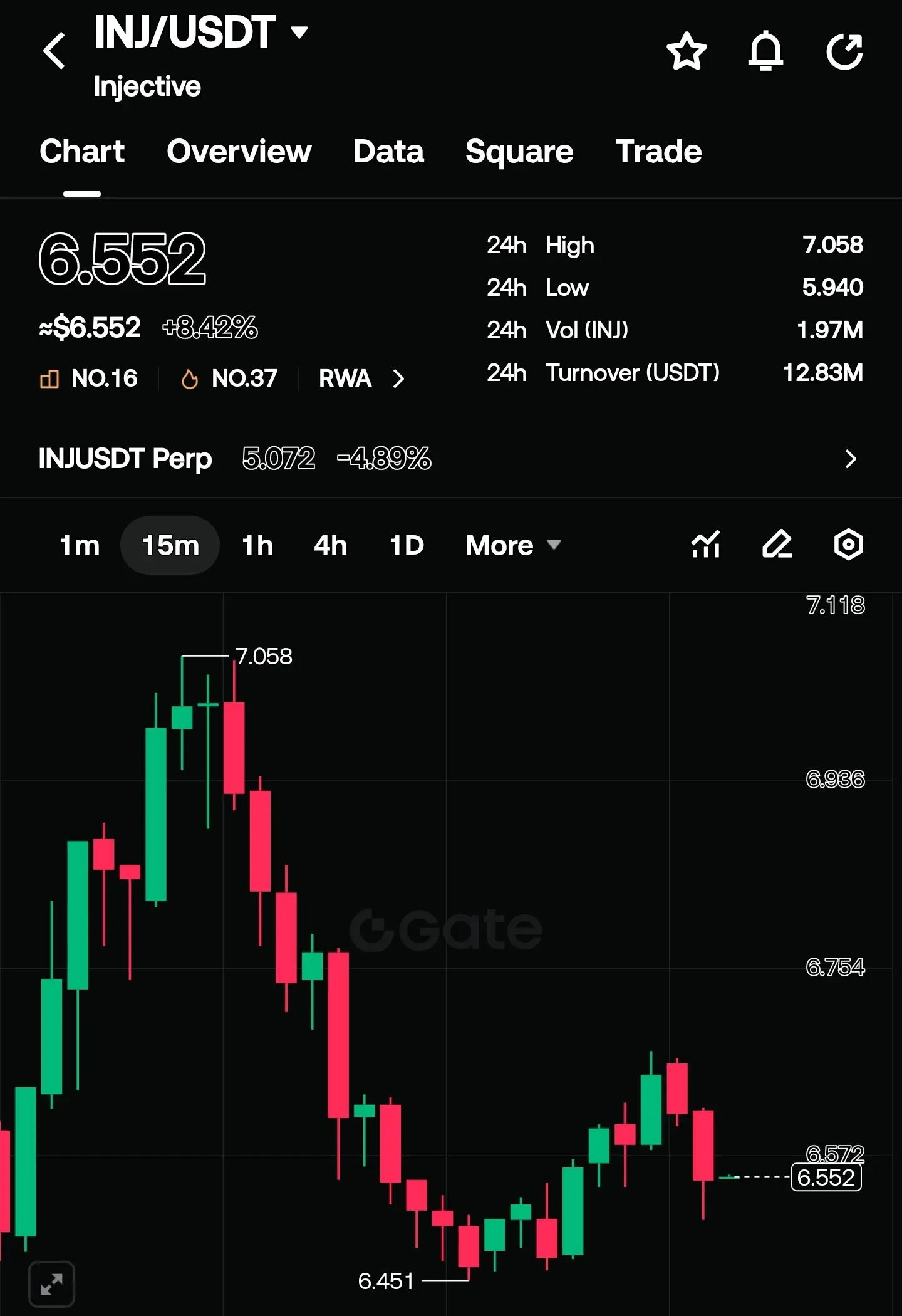Select the 4h timeframe

330,545
